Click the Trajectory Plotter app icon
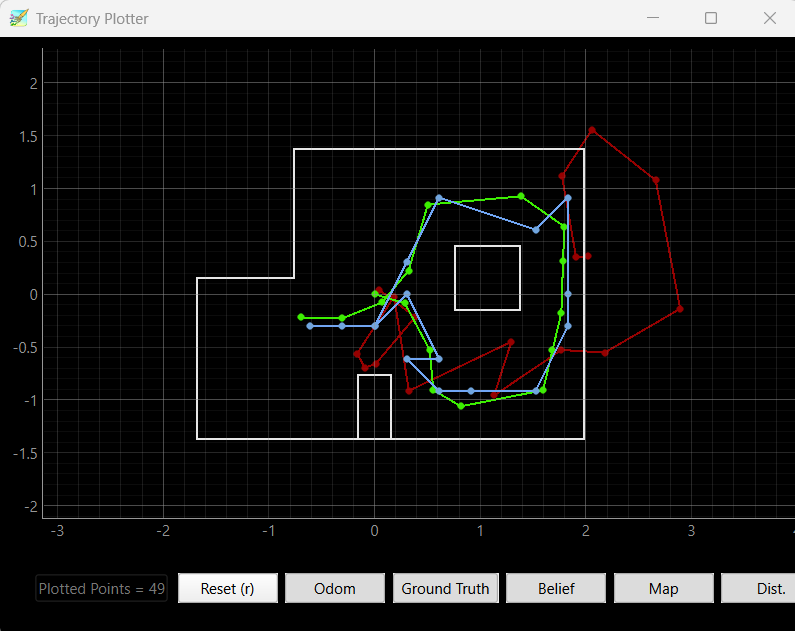Viewport: 795px width, 631px height. 19,19
